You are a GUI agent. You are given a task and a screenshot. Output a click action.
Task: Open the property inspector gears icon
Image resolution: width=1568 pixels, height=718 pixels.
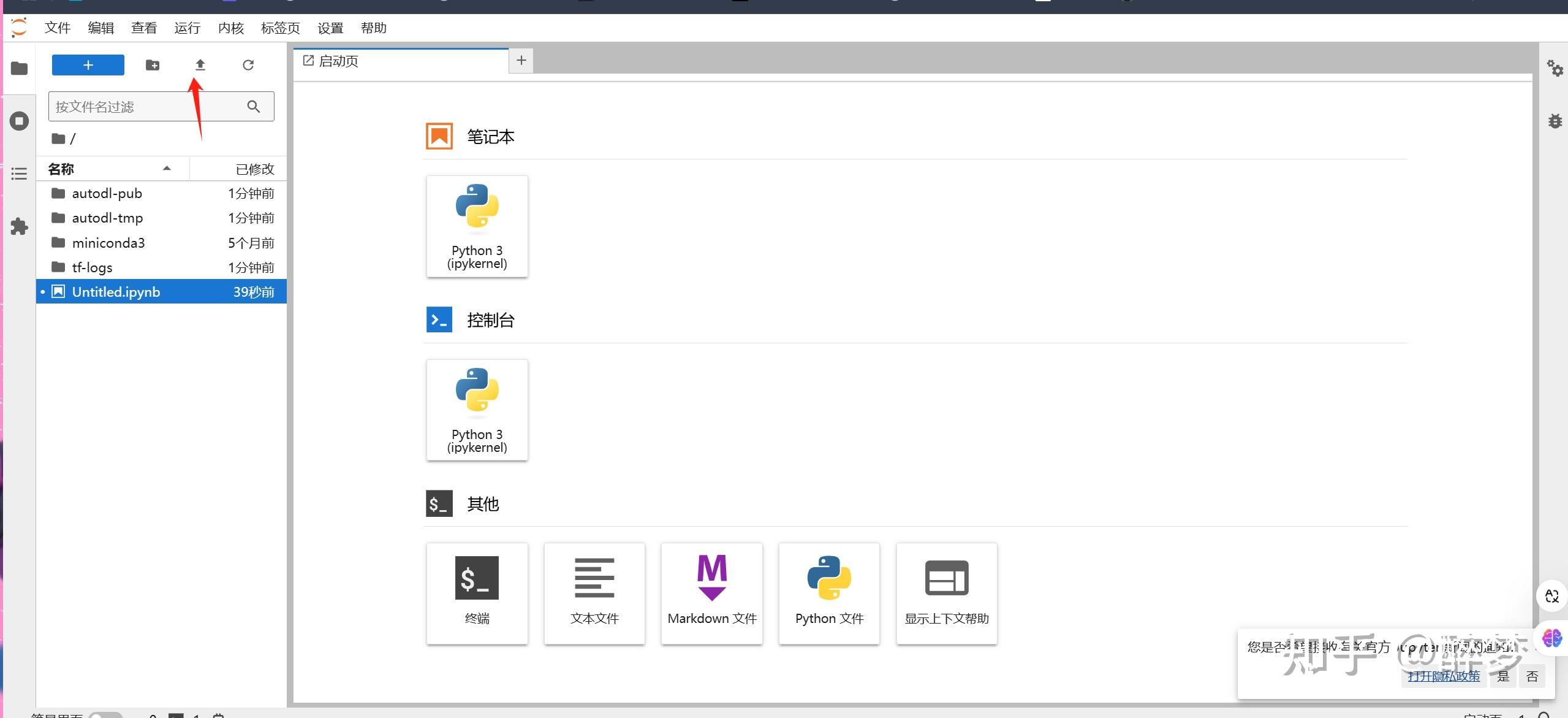tap(1555, 68)
